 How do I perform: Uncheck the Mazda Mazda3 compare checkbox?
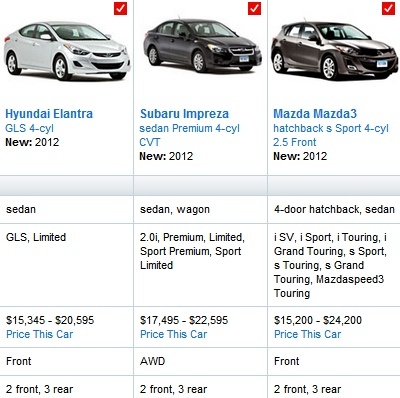(x=388, y=8)
